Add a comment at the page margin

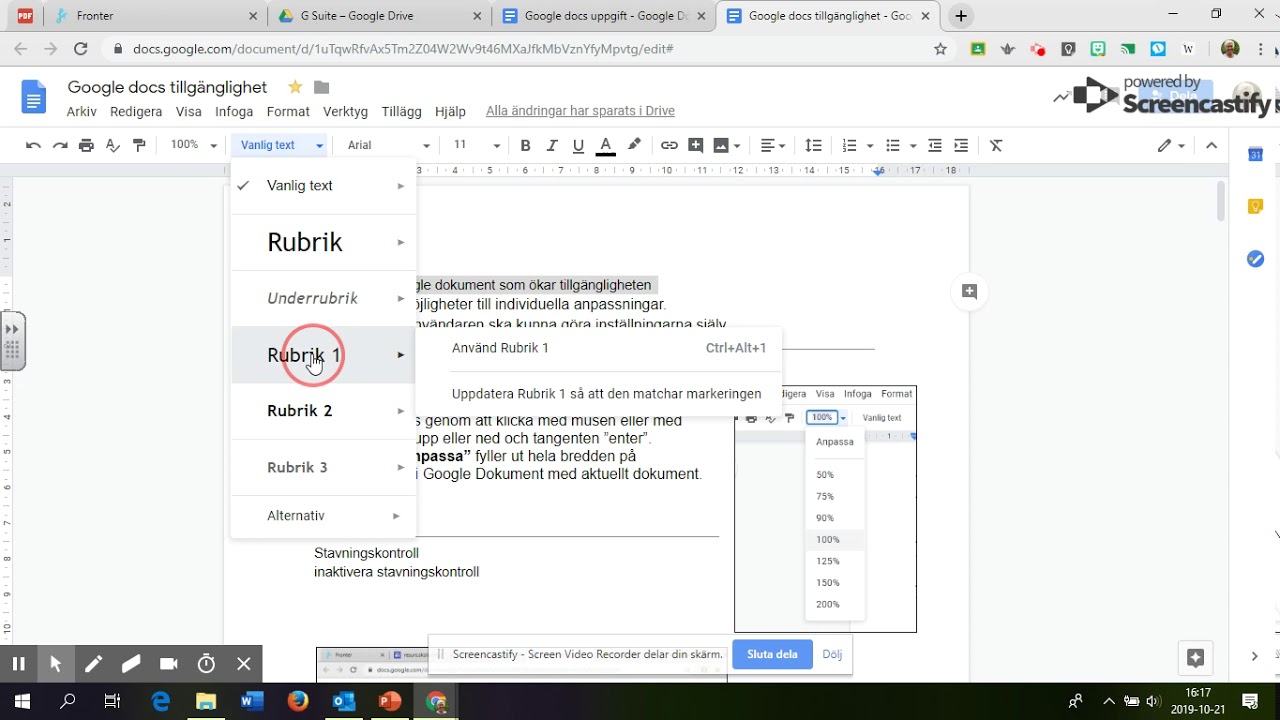point(969,291)
